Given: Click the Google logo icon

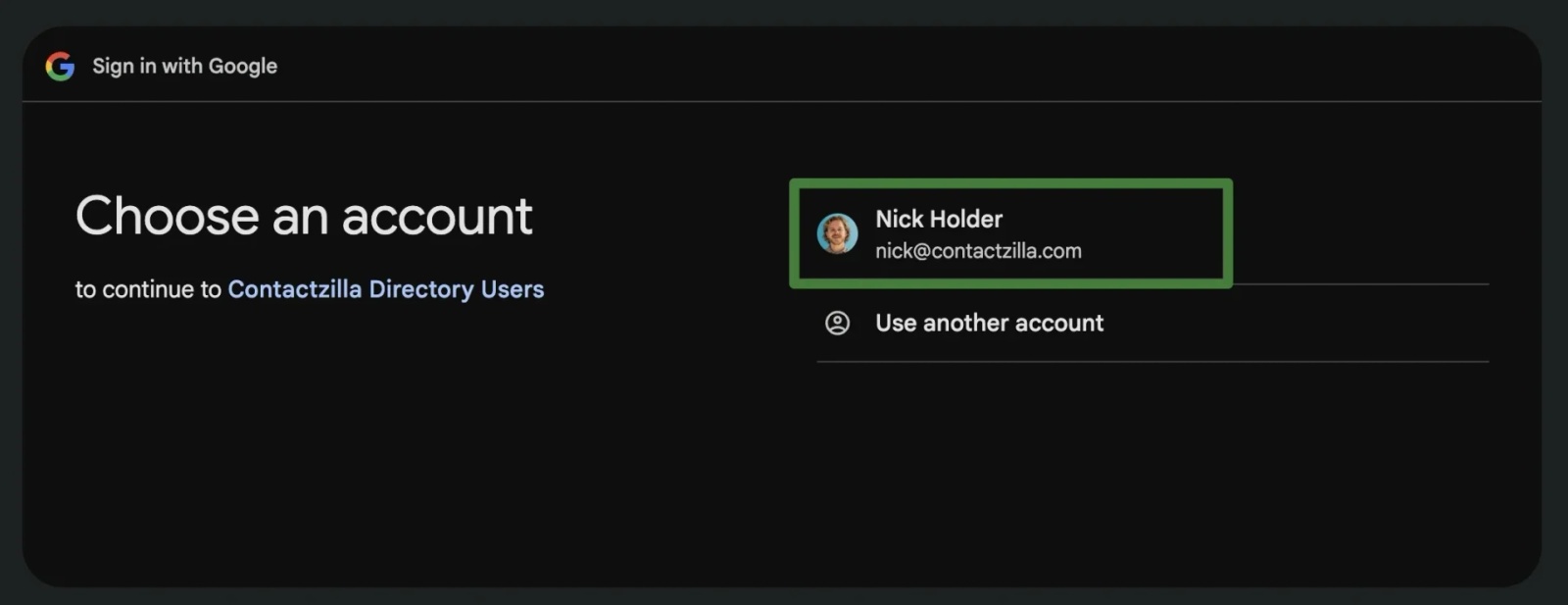Looking at the screenshot, I should [x=60, y=66].
